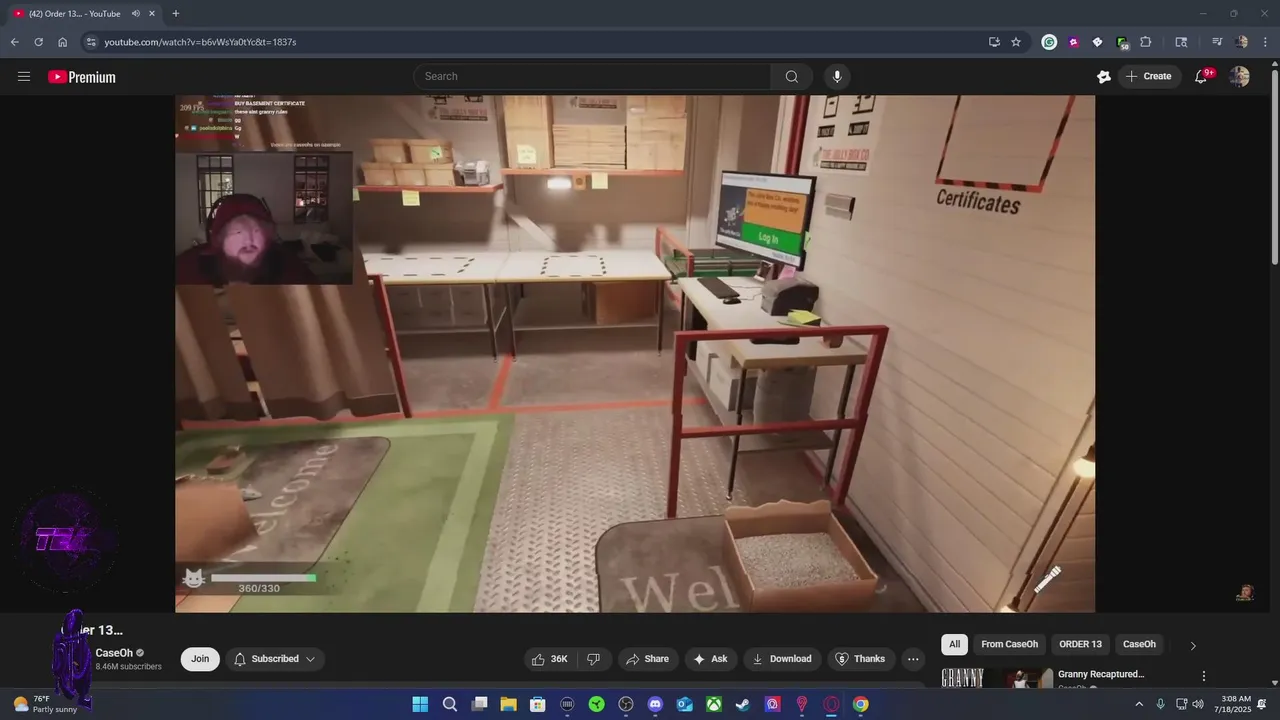This screenshot has width=1280, height=720.
Task: Open Steam from taskbar
Action: point(743,704)
